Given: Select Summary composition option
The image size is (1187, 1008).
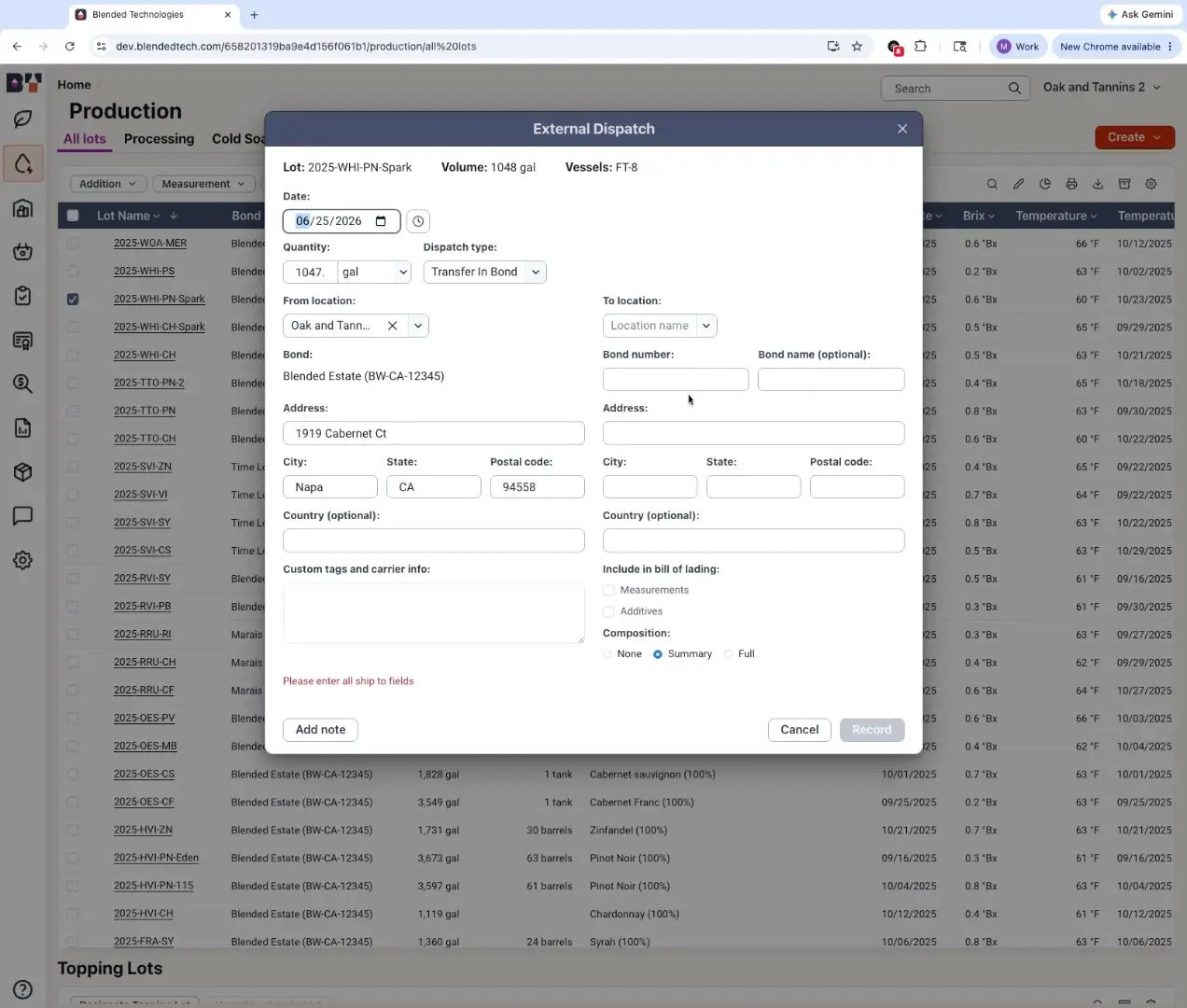Looking at the screenshot, I should pyautogui.click(x=658, y=654).
